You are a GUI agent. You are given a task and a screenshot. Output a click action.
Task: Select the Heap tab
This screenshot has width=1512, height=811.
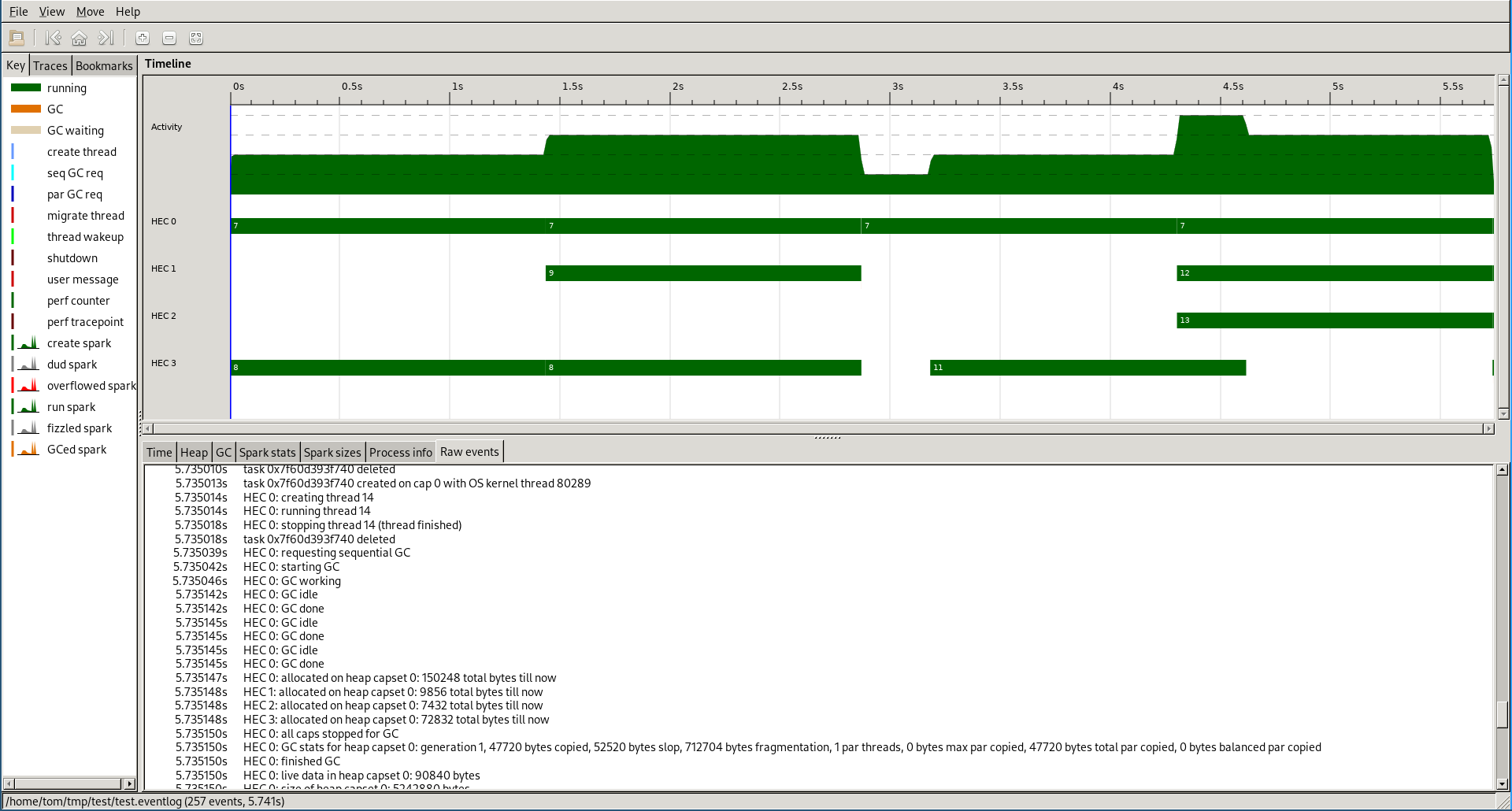[x=194, y=453]
